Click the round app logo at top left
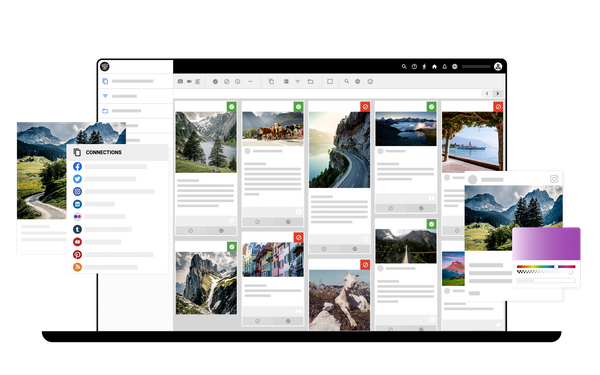 click(105, 67)
